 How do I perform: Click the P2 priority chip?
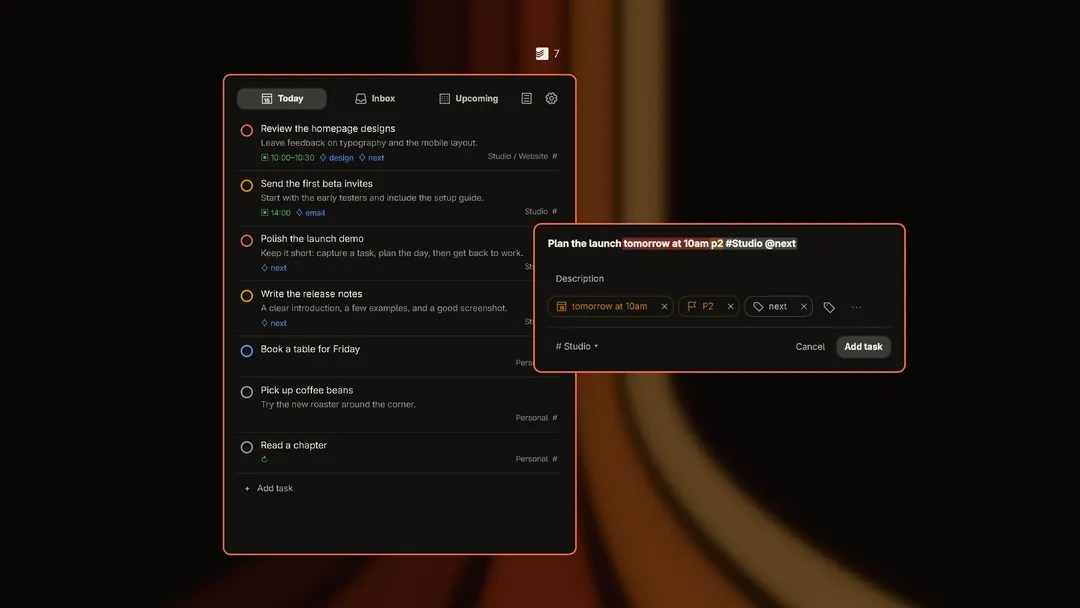pos(707,306)
